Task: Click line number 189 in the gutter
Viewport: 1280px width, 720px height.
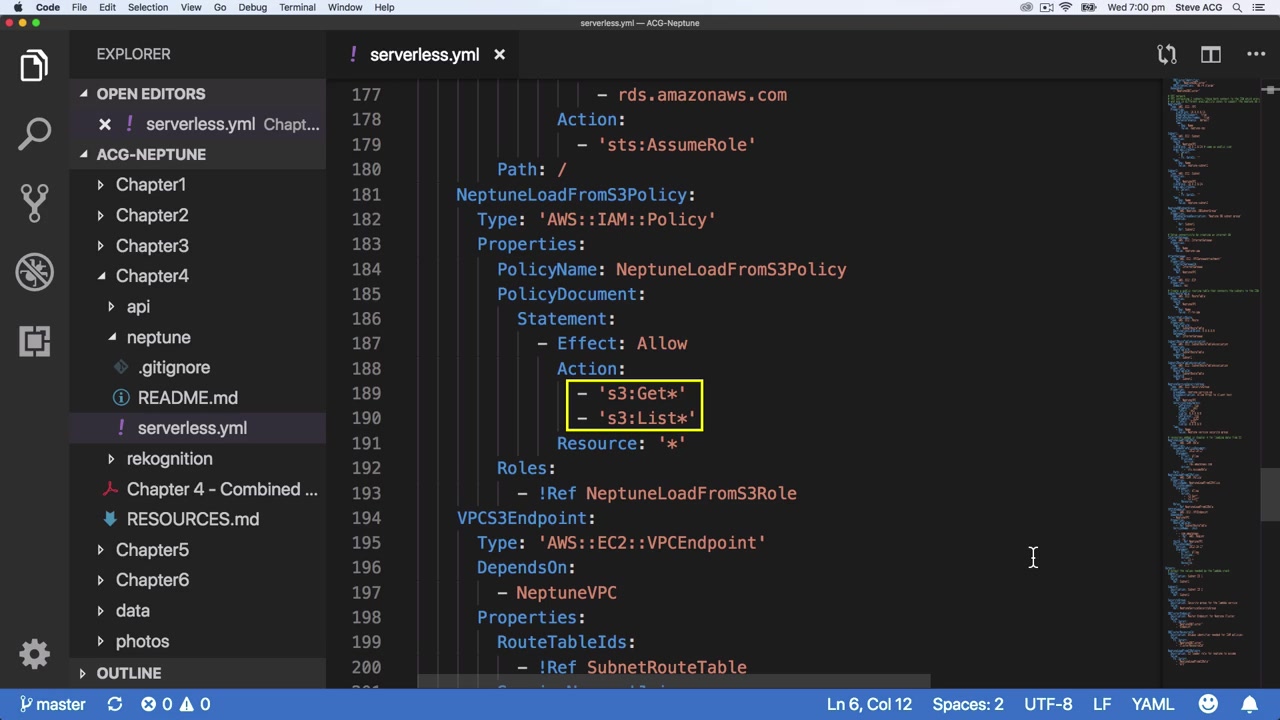Action: point(366,394)
